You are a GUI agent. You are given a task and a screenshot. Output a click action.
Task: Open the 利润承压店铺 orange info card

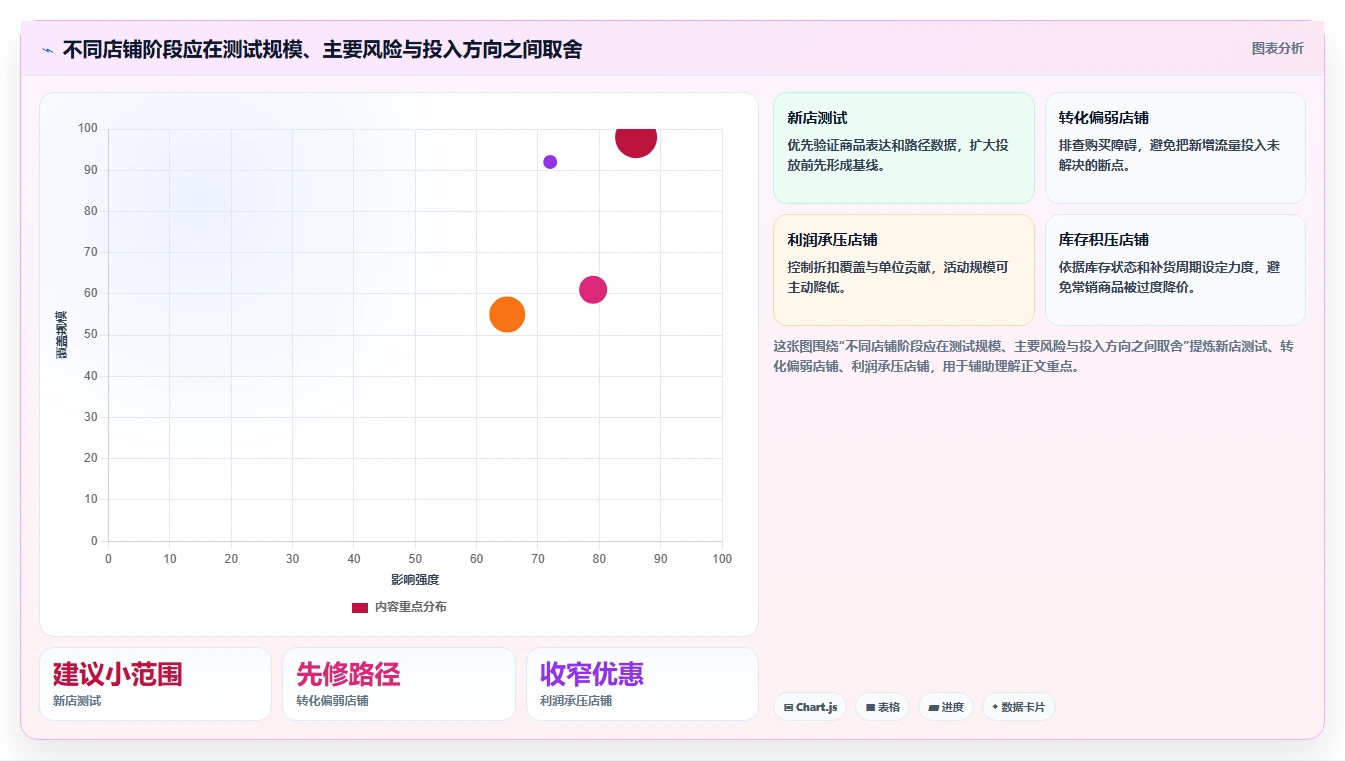tap(904, 270)
